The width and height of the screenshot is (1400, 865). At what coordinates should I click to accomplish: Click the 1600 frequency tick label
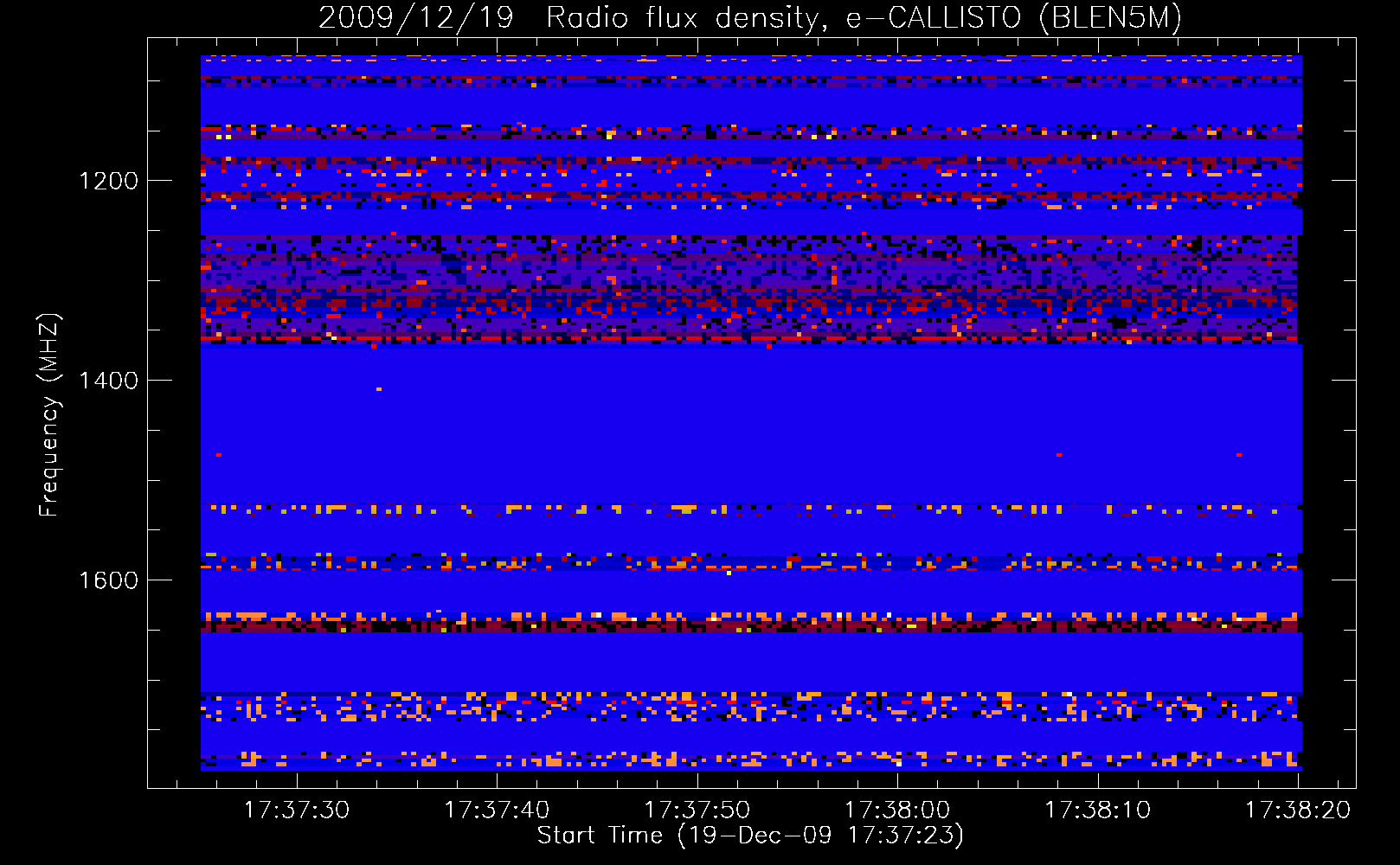click(108, 580)
